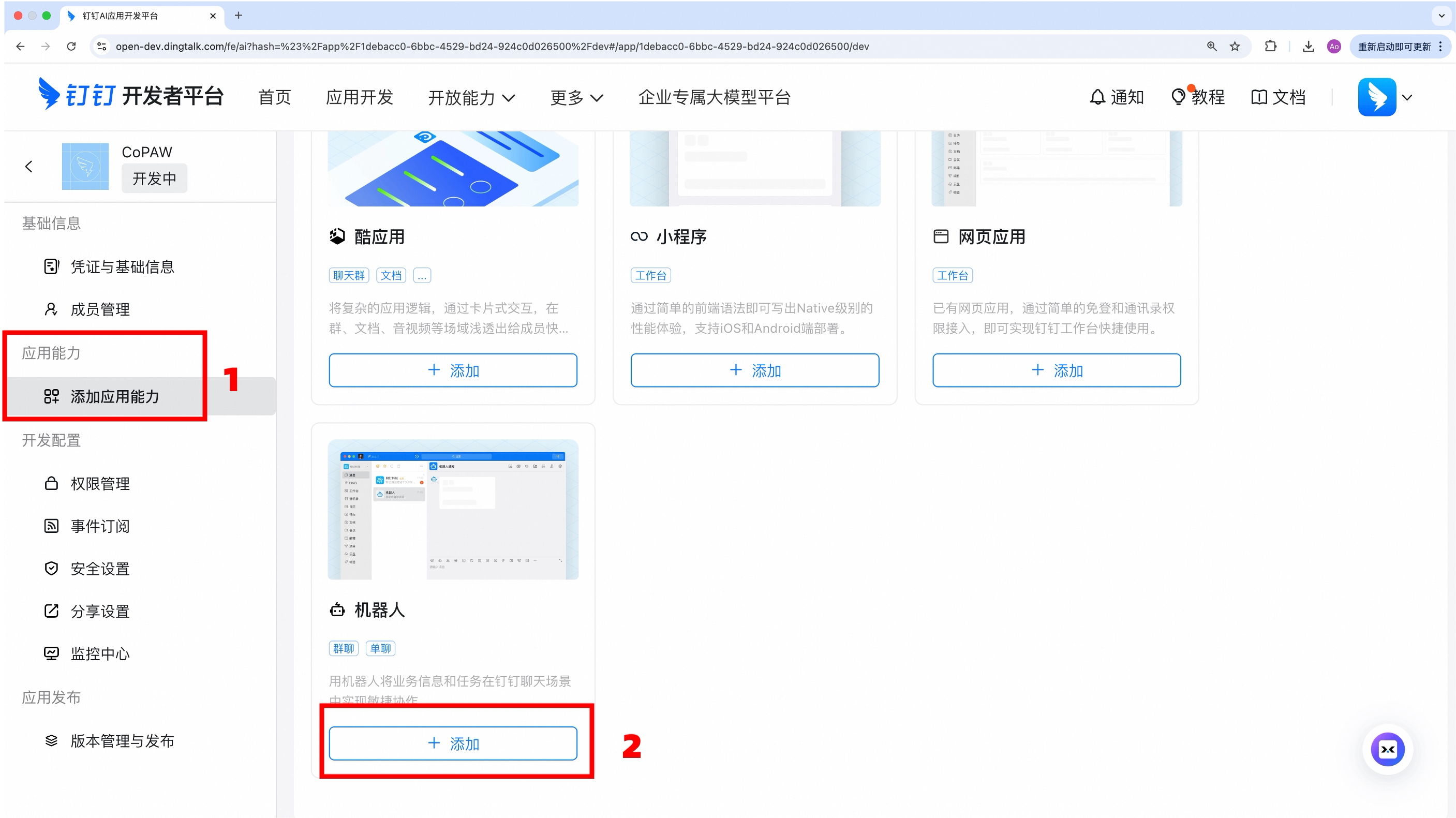Click the browser address bar
The height and width of the screenshot is (818, 1456).
point(492,47)
